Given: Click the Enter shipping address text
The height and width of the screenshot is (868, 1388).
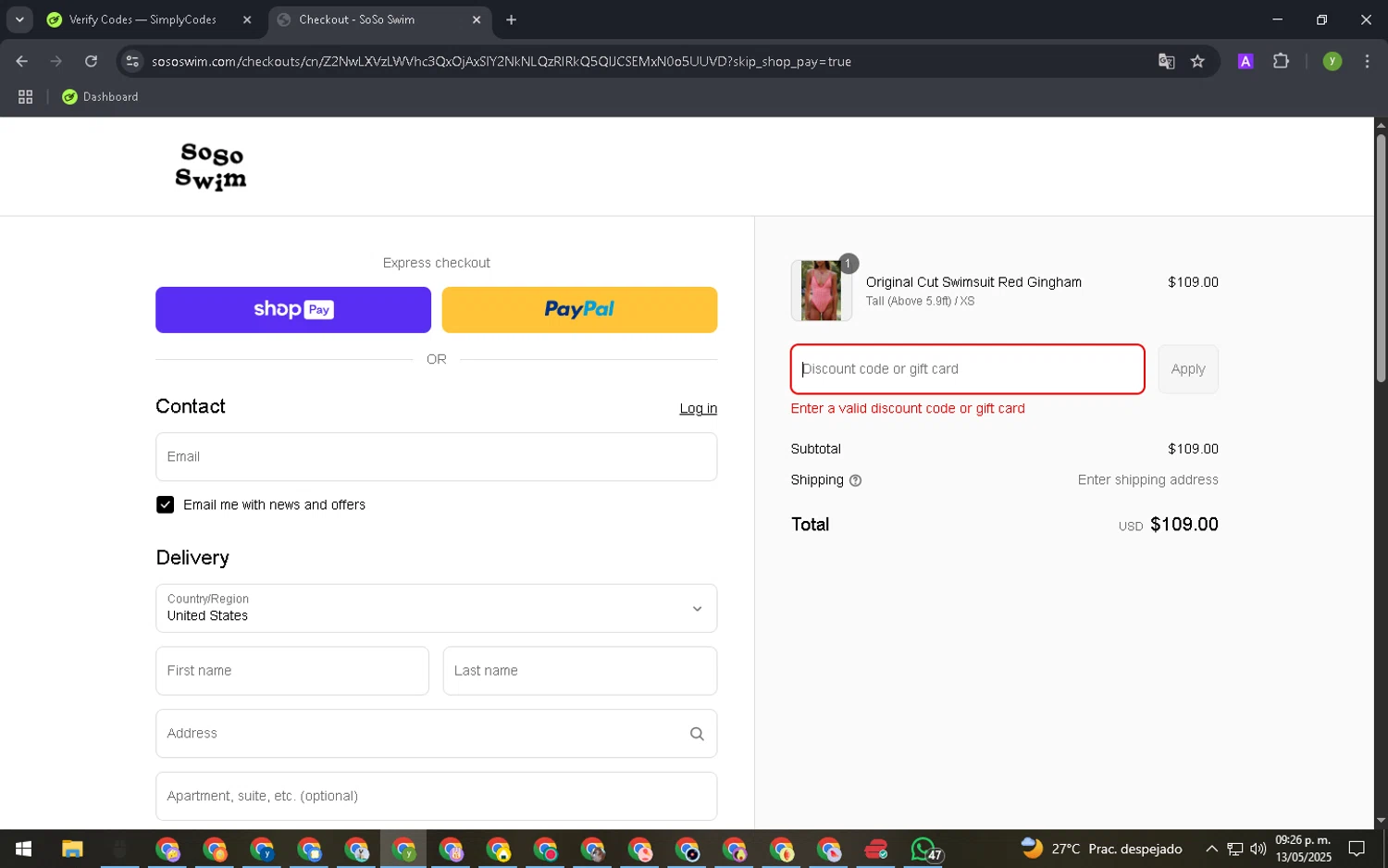Looking at the screenshot, I should coord(1147,479).
